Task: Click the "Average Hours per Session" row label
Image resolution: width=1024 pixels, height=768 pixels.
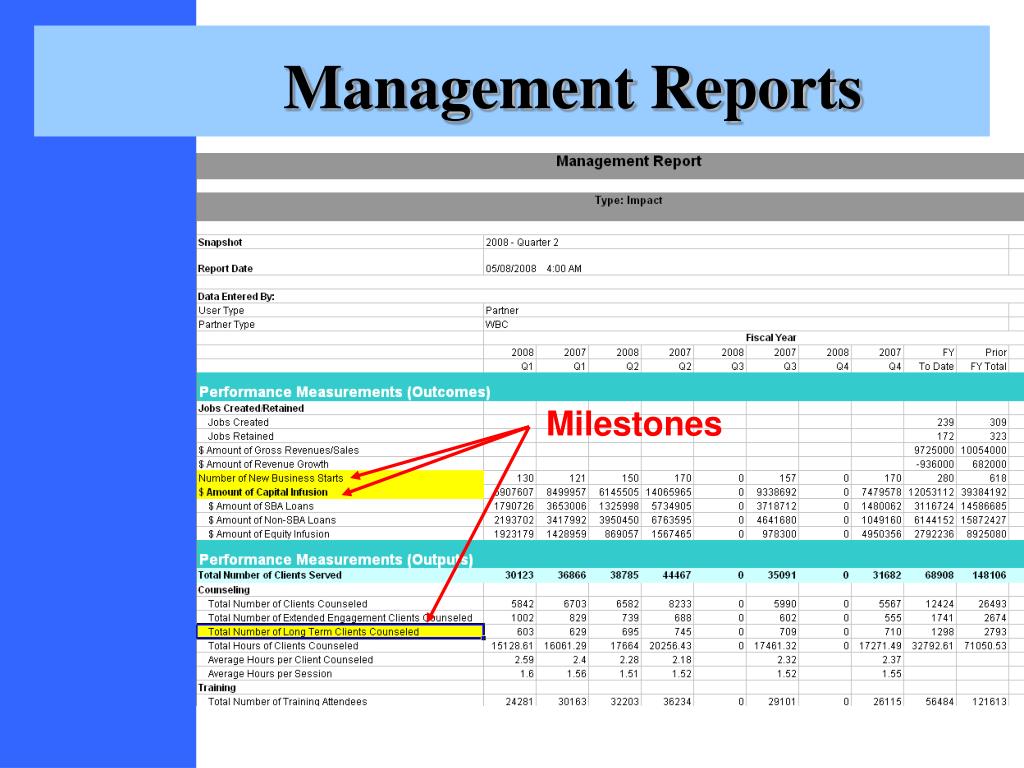Action: tap(270, 674)
